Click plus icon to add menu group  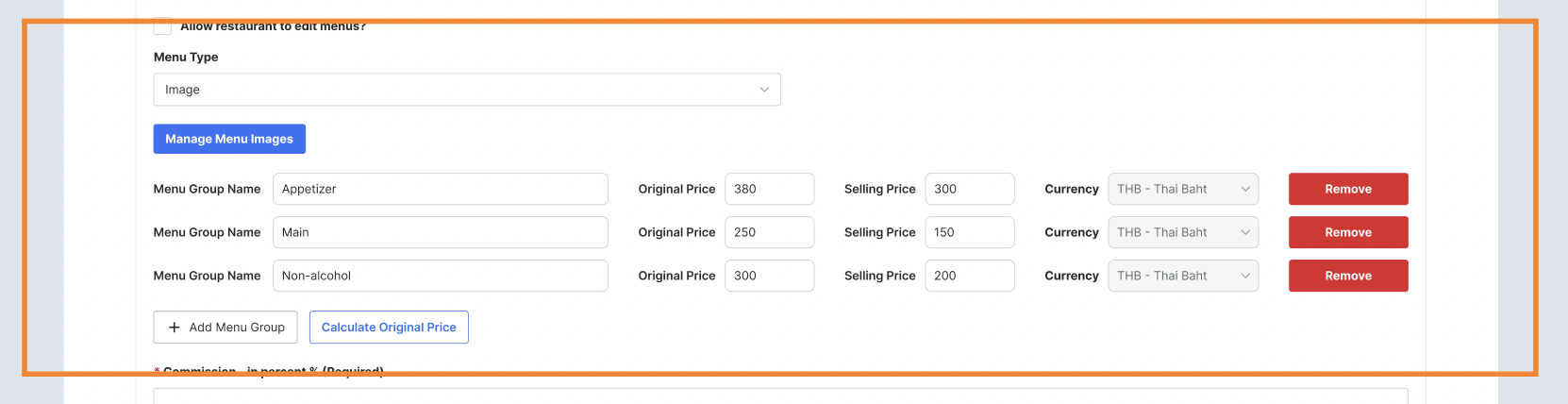coord(175,328)
